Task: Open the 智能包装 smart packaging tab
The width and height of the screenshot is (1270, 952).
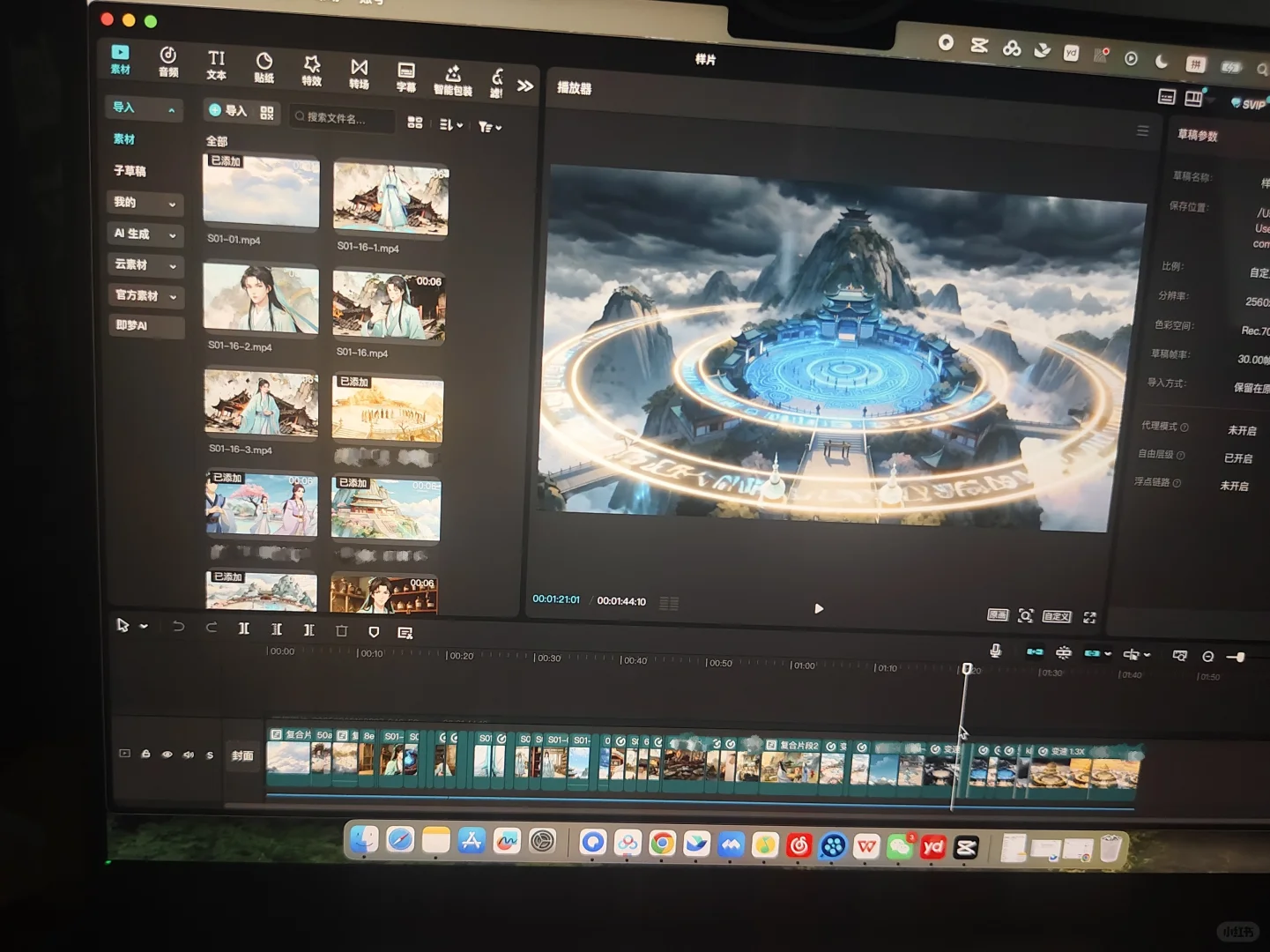Action: (x=453, y=80)
